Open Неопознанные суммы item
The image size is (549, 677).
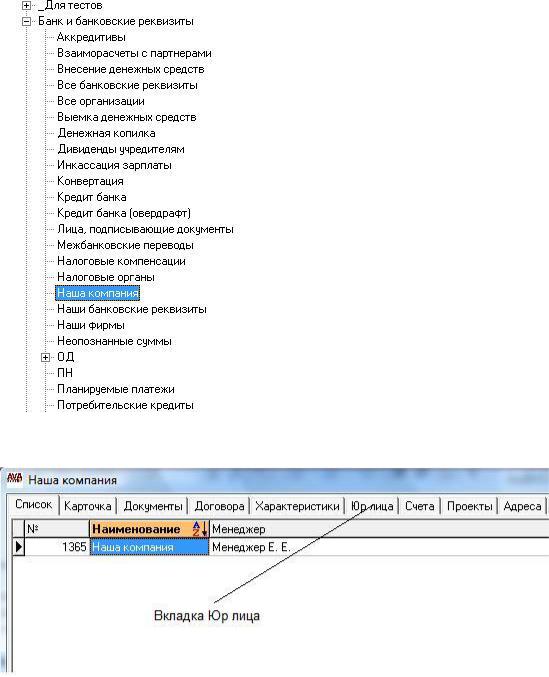tap(114, 341)
